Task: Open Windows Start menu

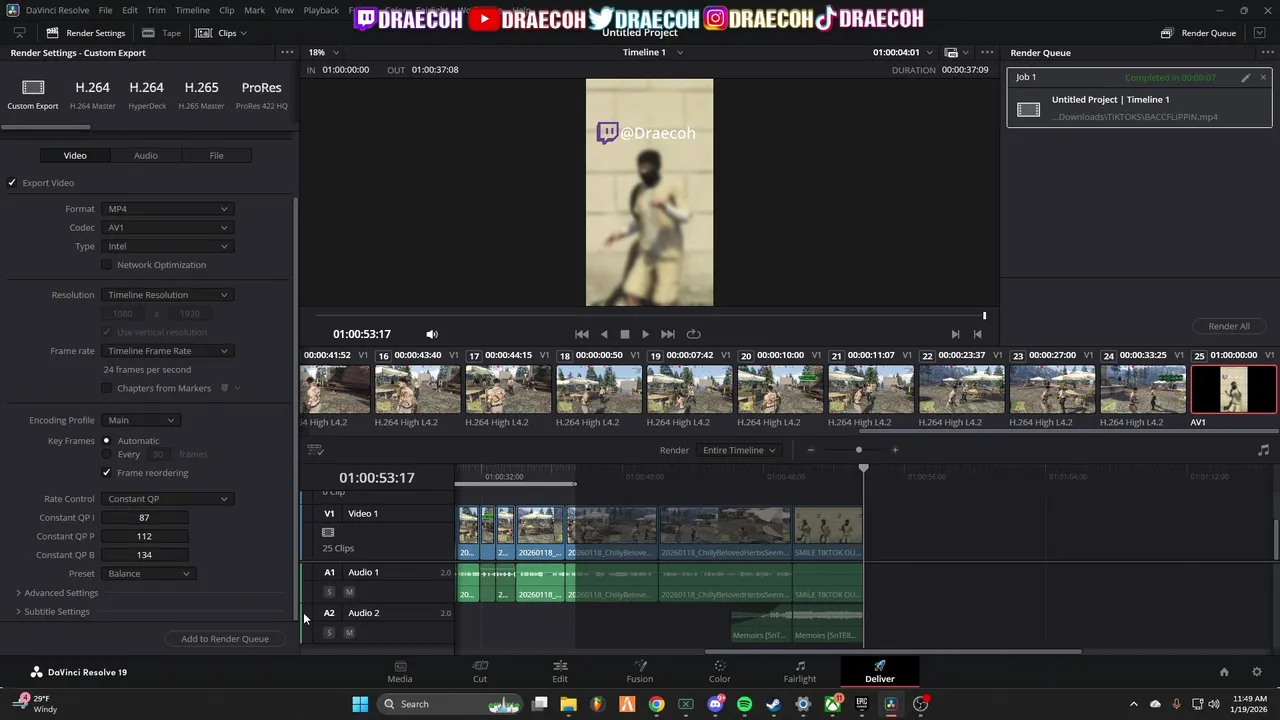Action: coord(360,704)
